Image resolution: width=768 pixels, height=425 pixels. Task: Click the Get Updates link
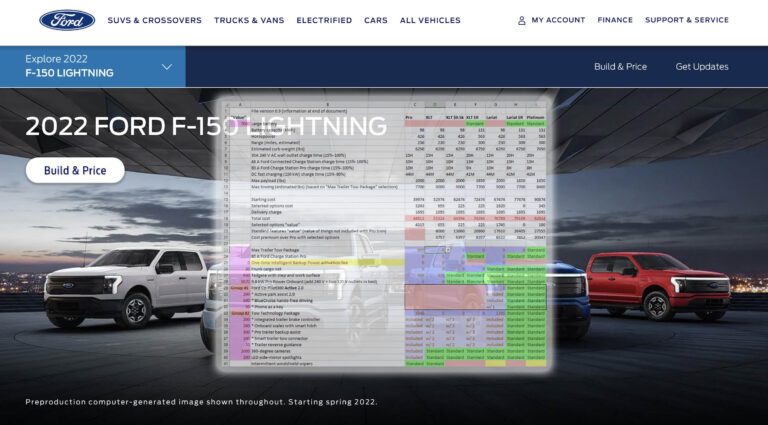(x=701, y=67)
